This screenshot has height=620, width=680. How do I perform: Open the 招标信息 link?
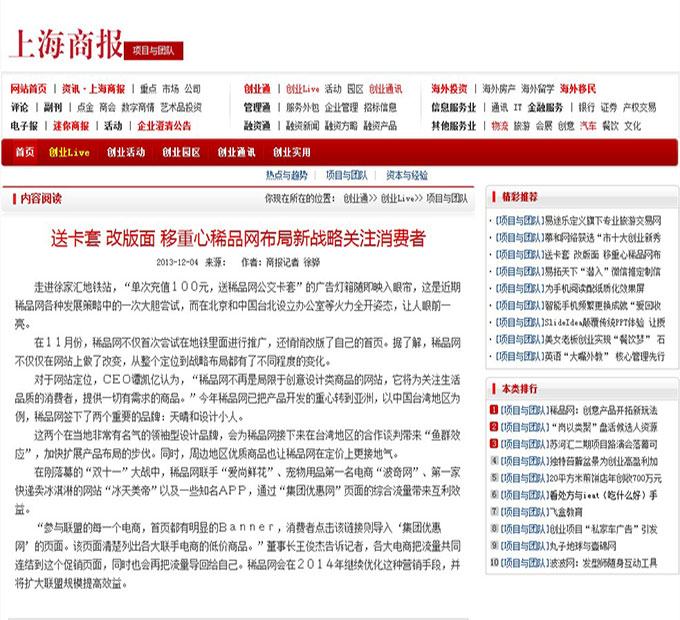[x=380, y=108]
